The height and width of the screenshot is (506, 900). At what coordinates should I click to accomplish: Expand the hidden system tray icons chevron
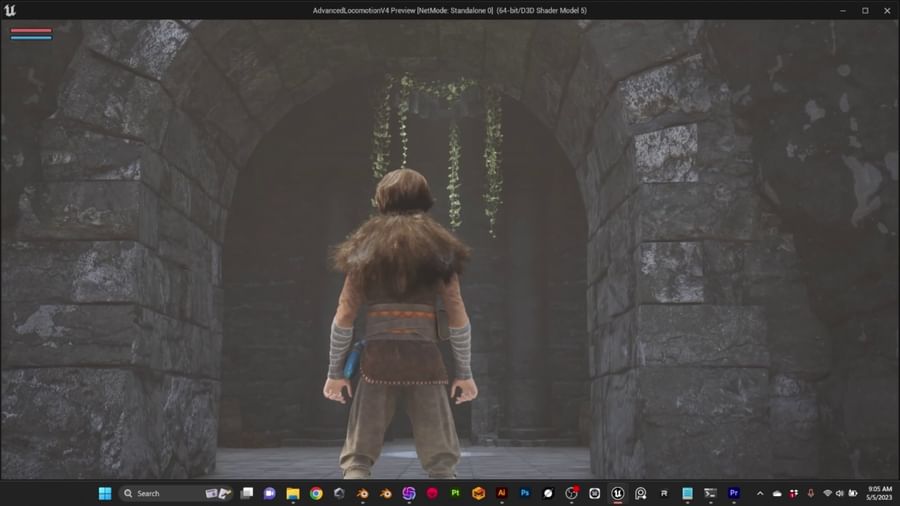[x=760, y=493]
